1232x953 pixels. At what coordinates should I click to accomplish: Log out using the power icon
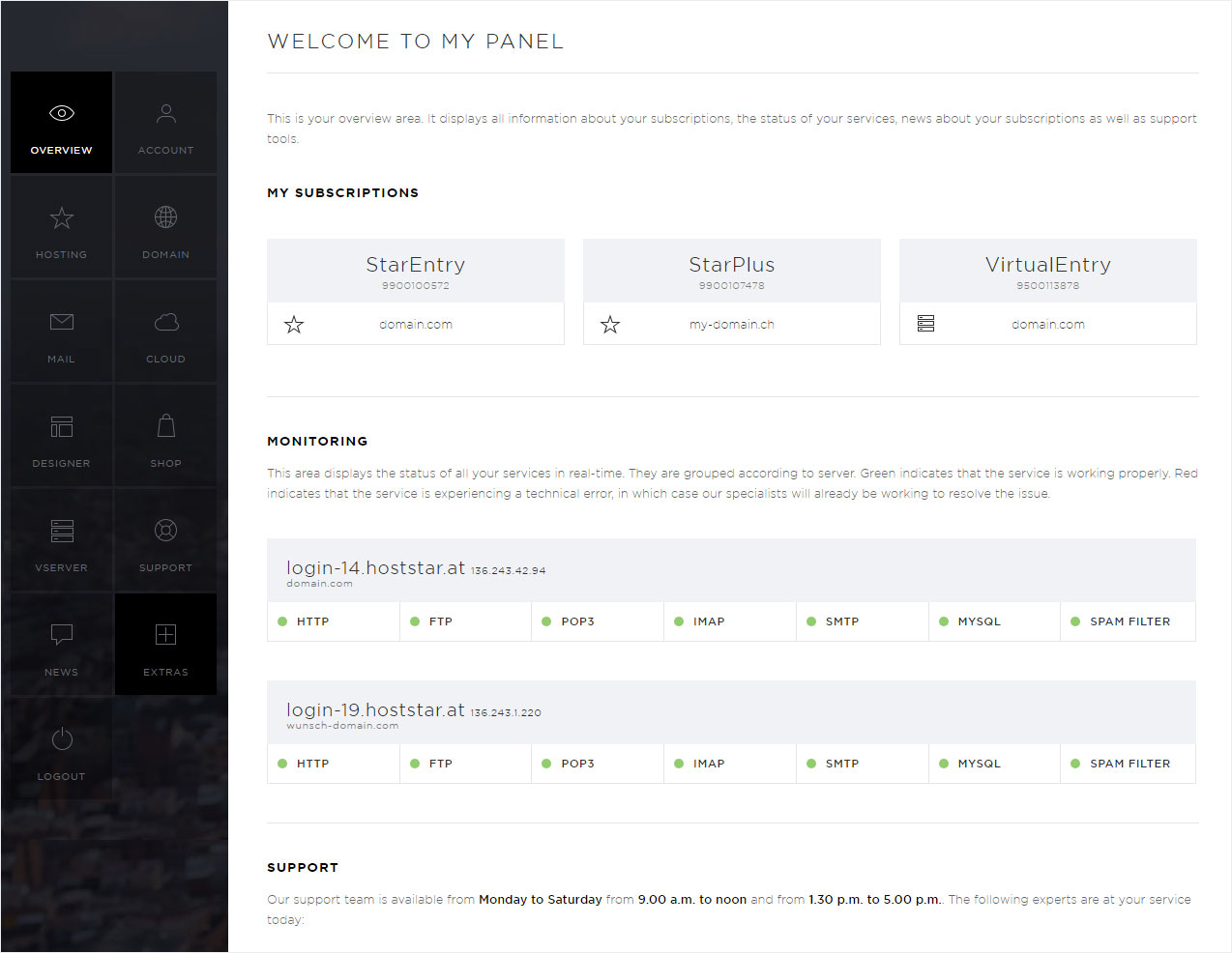(62, 739)
